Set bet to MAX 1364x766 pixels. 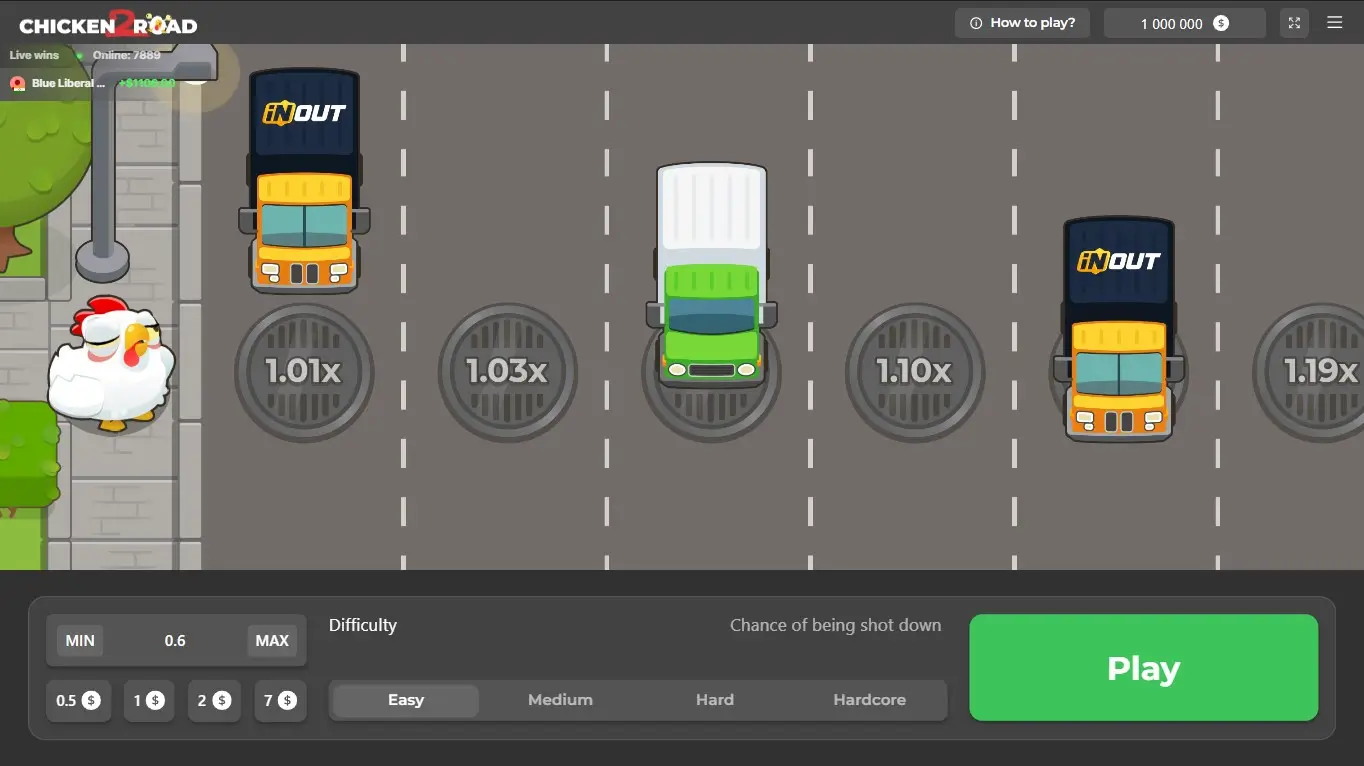272,641
